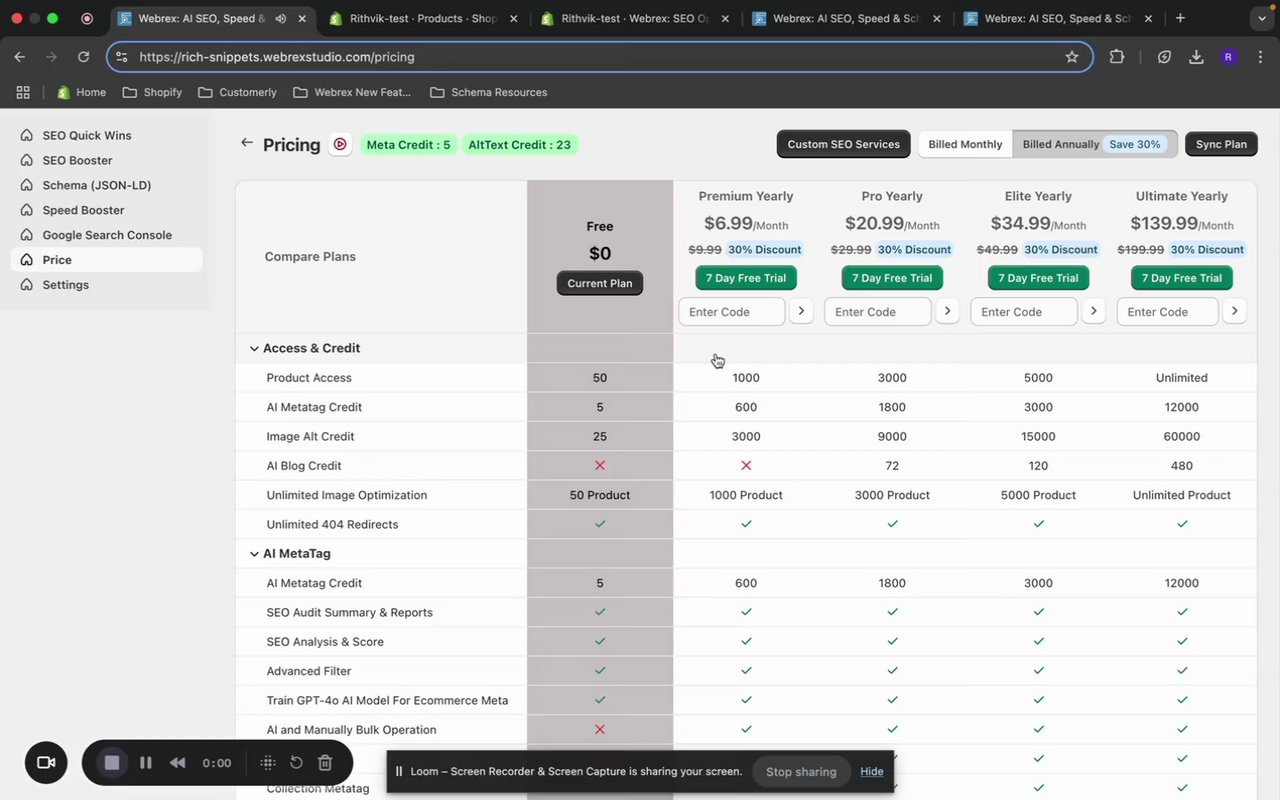
Task: Open the Shopify bookmarks folder
Action: (x=152, y=92)
